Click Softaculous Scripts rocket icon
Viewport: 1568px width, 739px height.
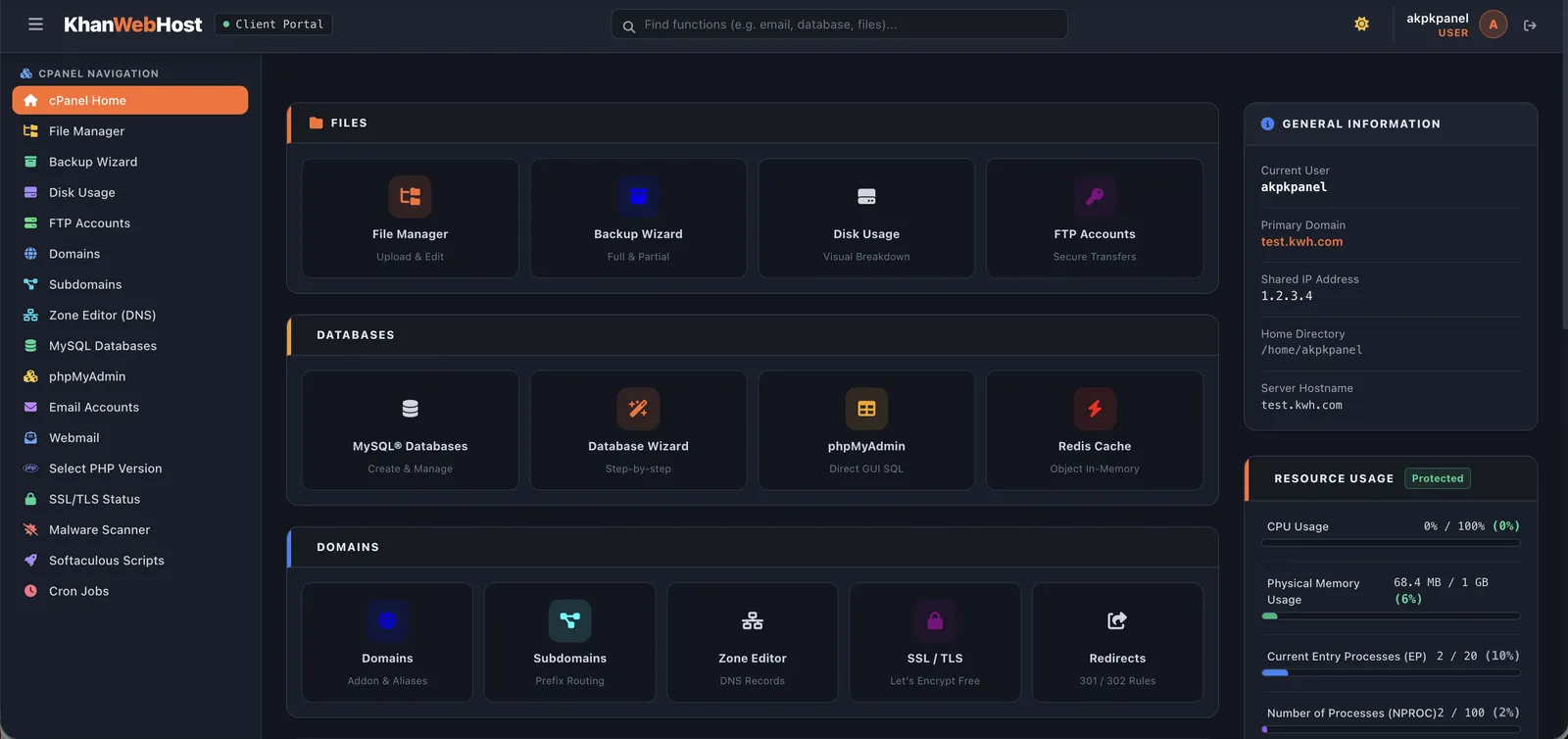pos(30,561)
